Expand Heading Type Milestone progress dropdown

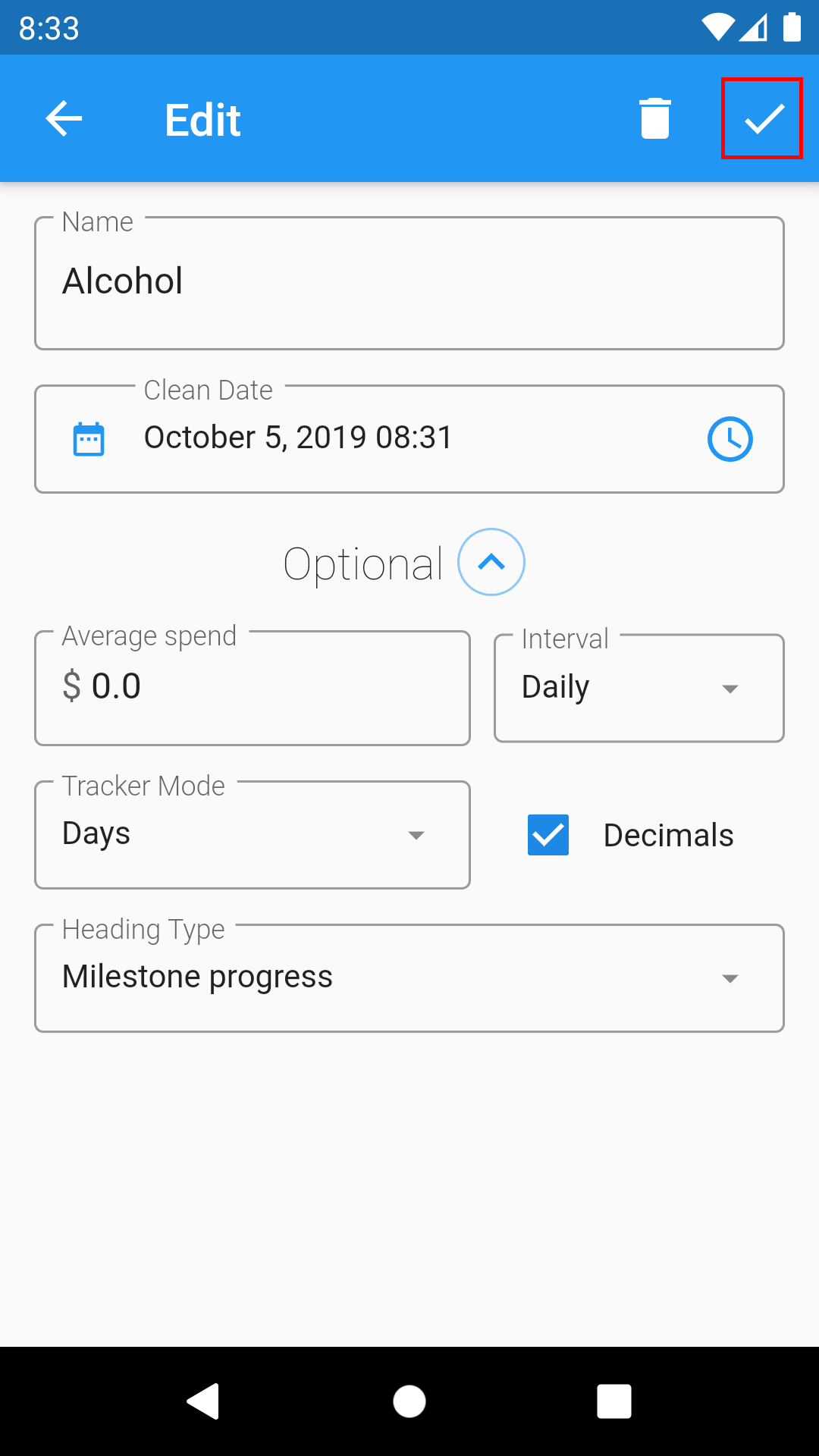tap(409, 977)
